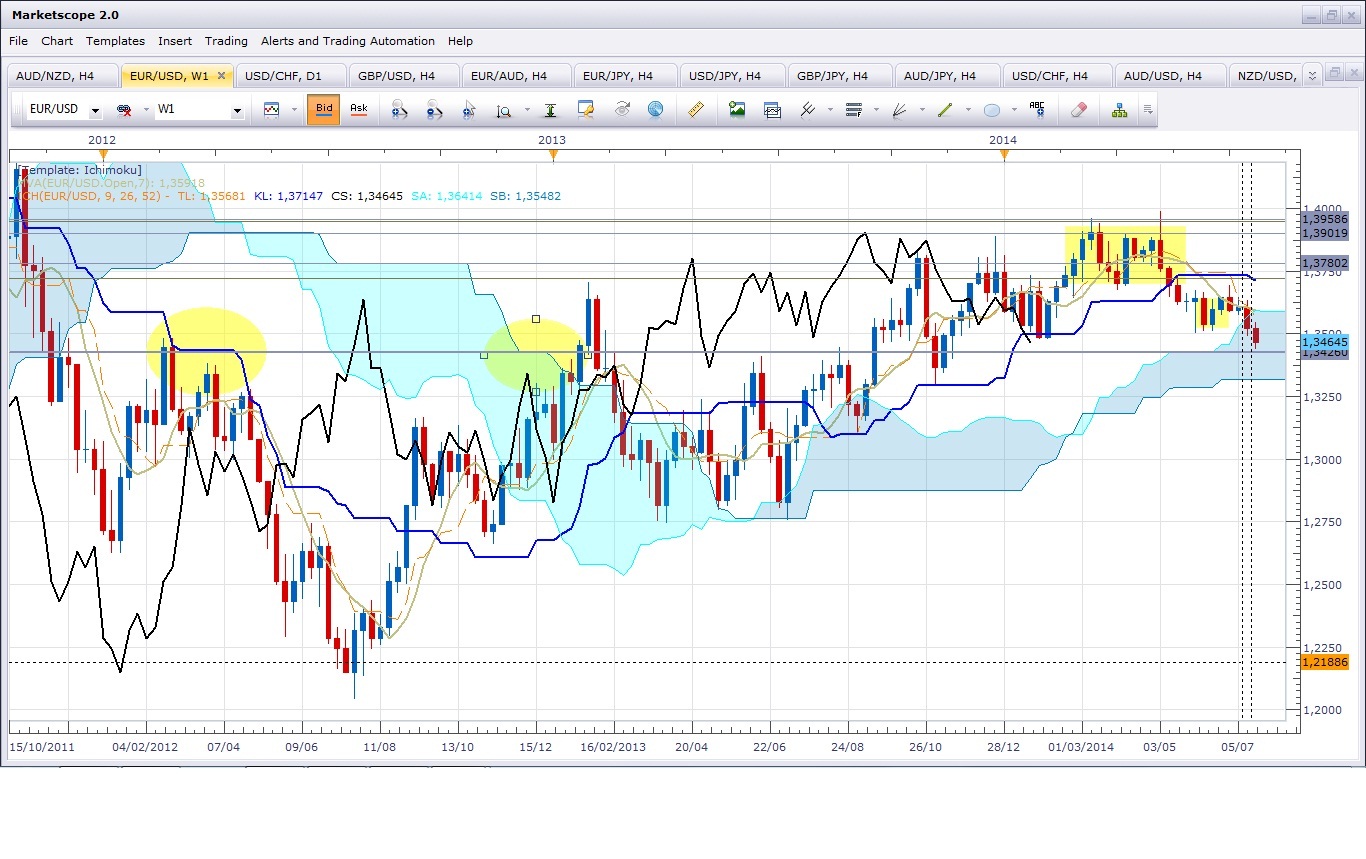Select the eraser tool in toolbar
1366x859 pixels.
coord(1077,110)
